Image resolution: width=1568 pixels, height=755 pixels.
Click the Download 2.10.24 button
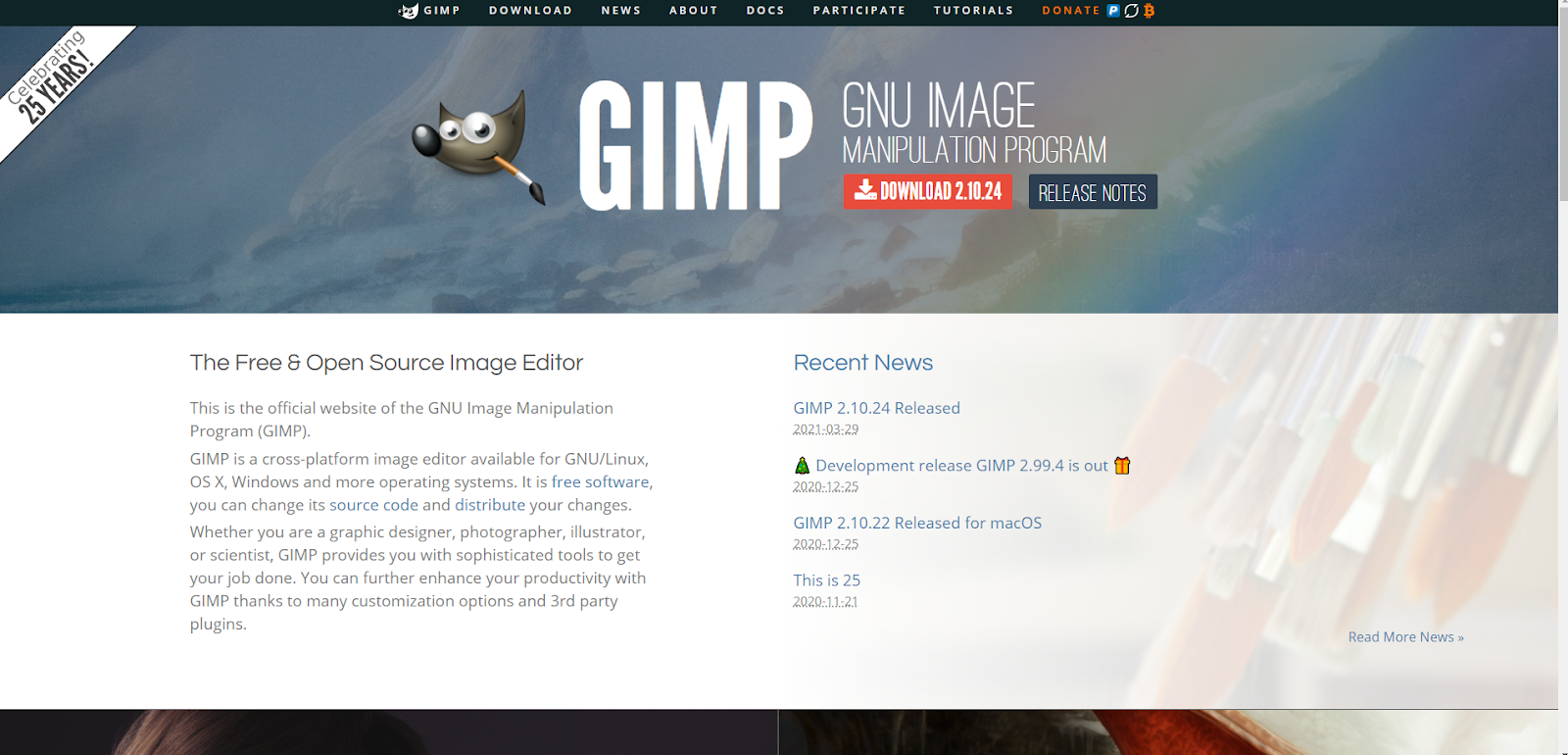(928, 191)
